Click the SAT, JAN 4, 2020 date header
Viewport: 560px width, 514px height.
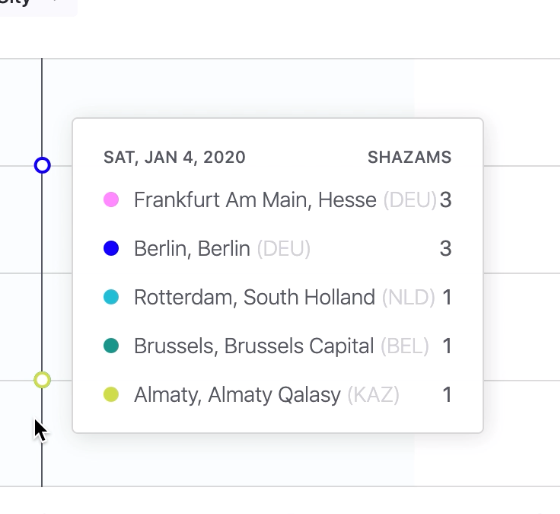[x=174, y=158]
